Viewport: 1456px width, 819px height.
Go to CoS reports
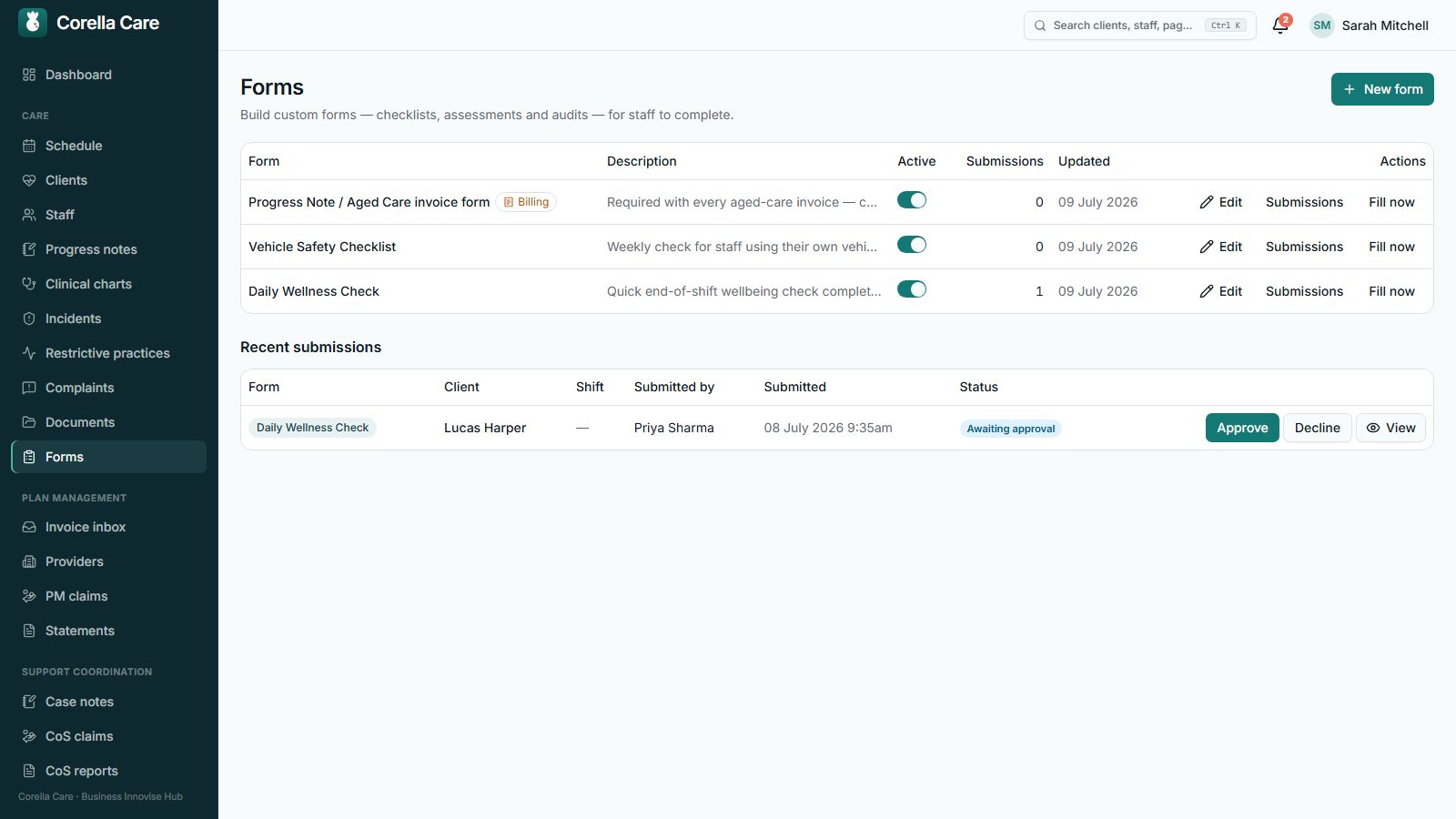[108, 771]
